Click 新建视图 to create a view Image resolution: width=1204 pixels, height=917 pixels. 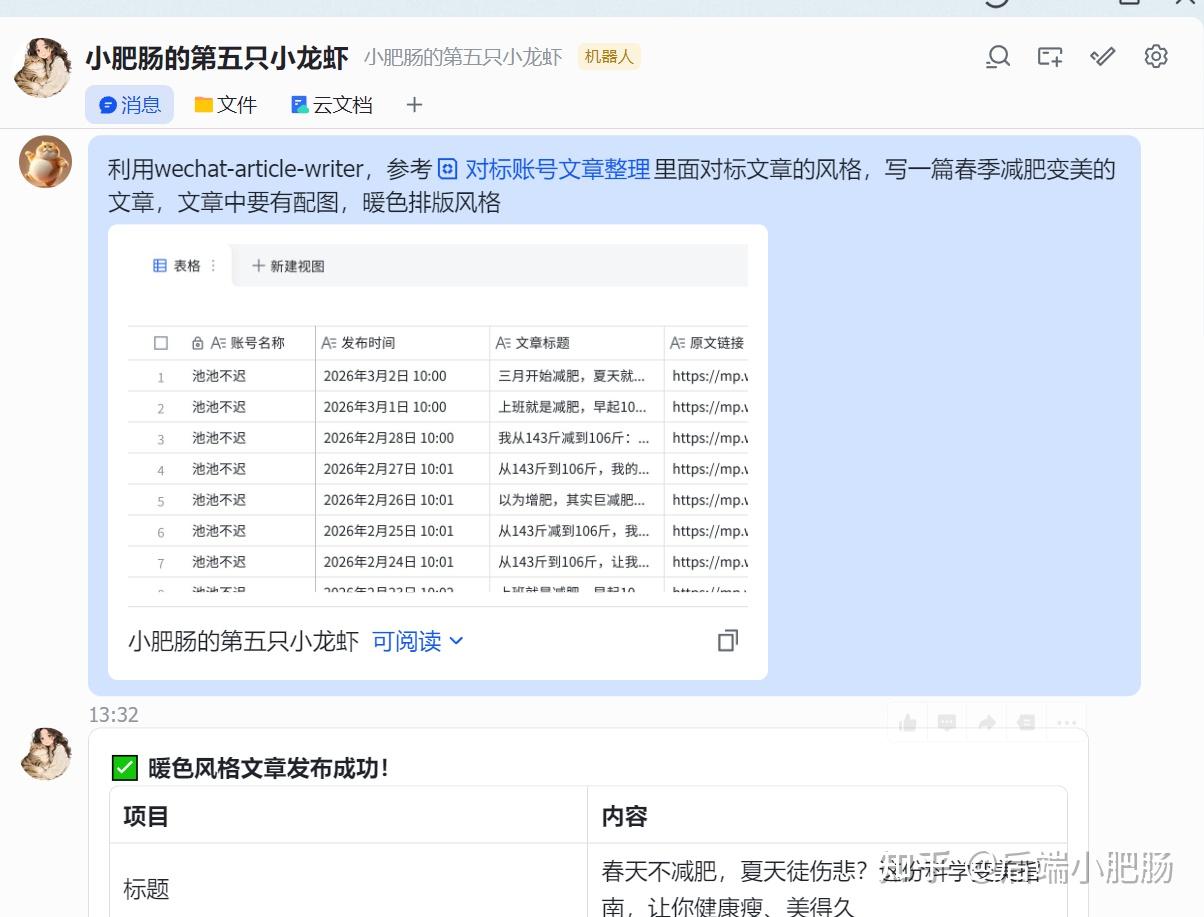point(288,266)
